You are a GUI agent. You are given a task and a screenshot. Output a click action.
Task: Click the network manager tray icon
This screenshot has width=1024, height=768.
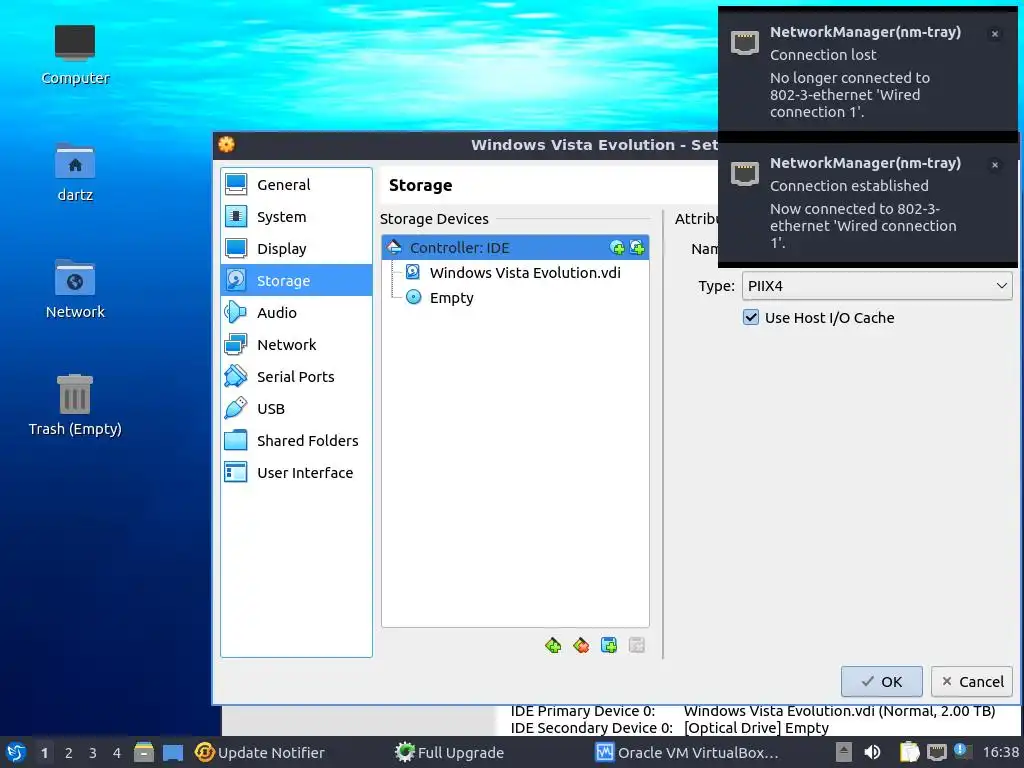[936, 752]
